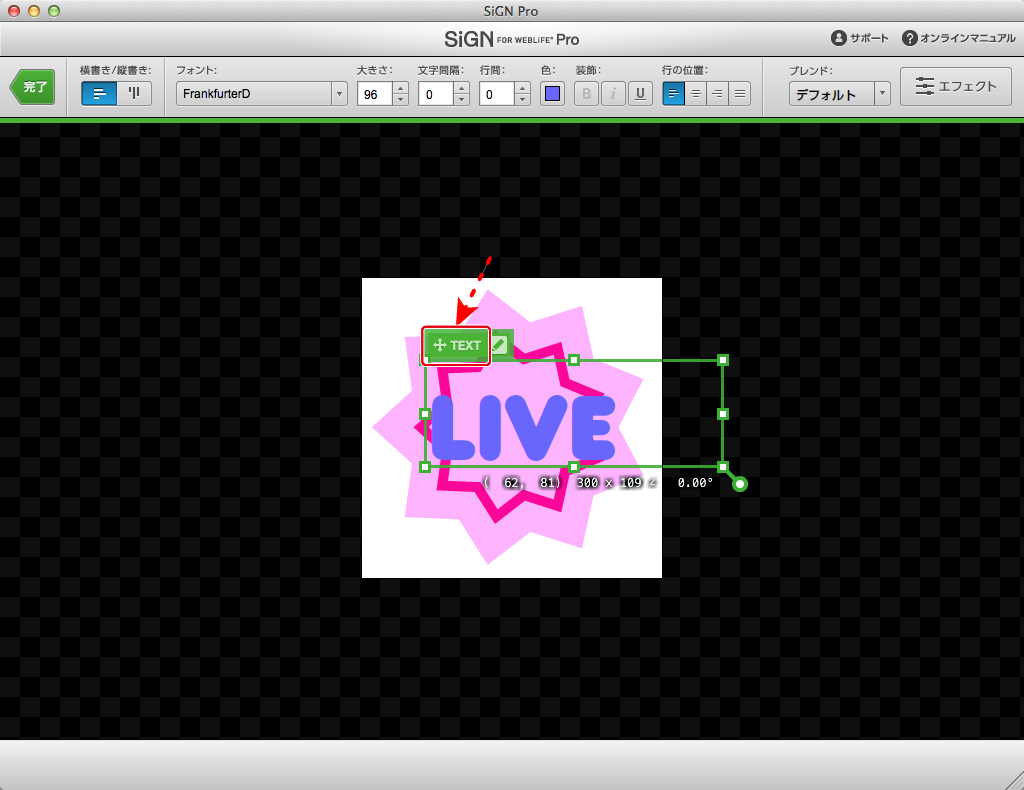Image resolution: width=1024 pixels, height=790 pixels.
Task: Toggle italic decoration
Action: tap(613, 94)
